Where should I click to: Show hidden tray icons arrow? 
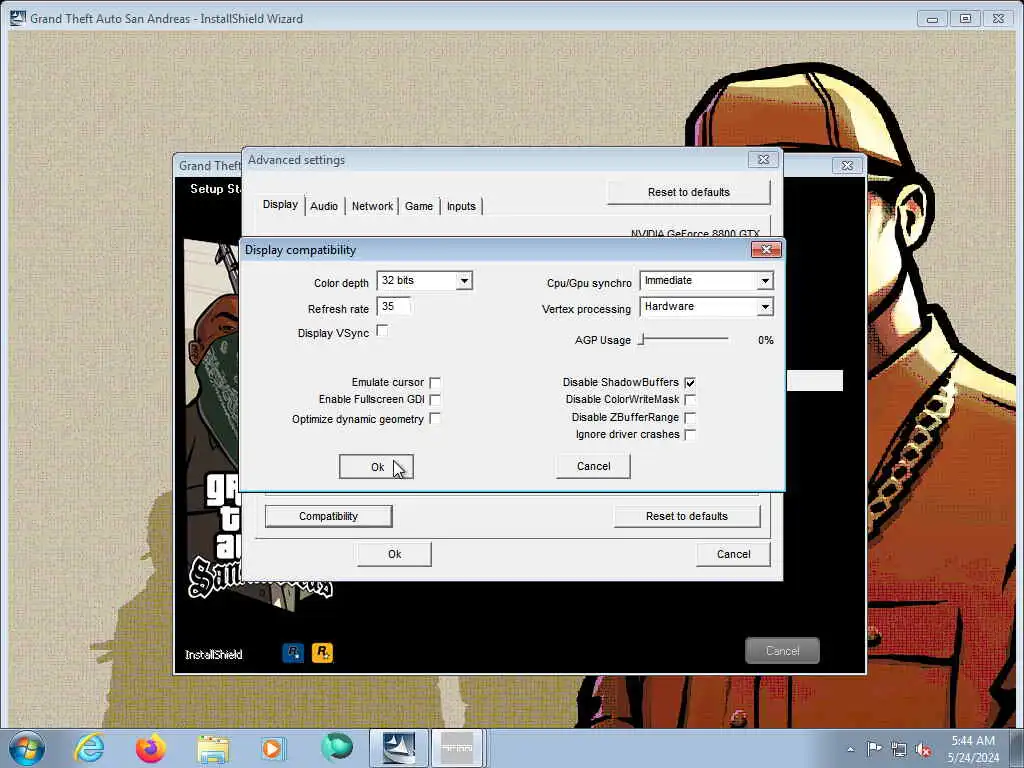point(850,749)
